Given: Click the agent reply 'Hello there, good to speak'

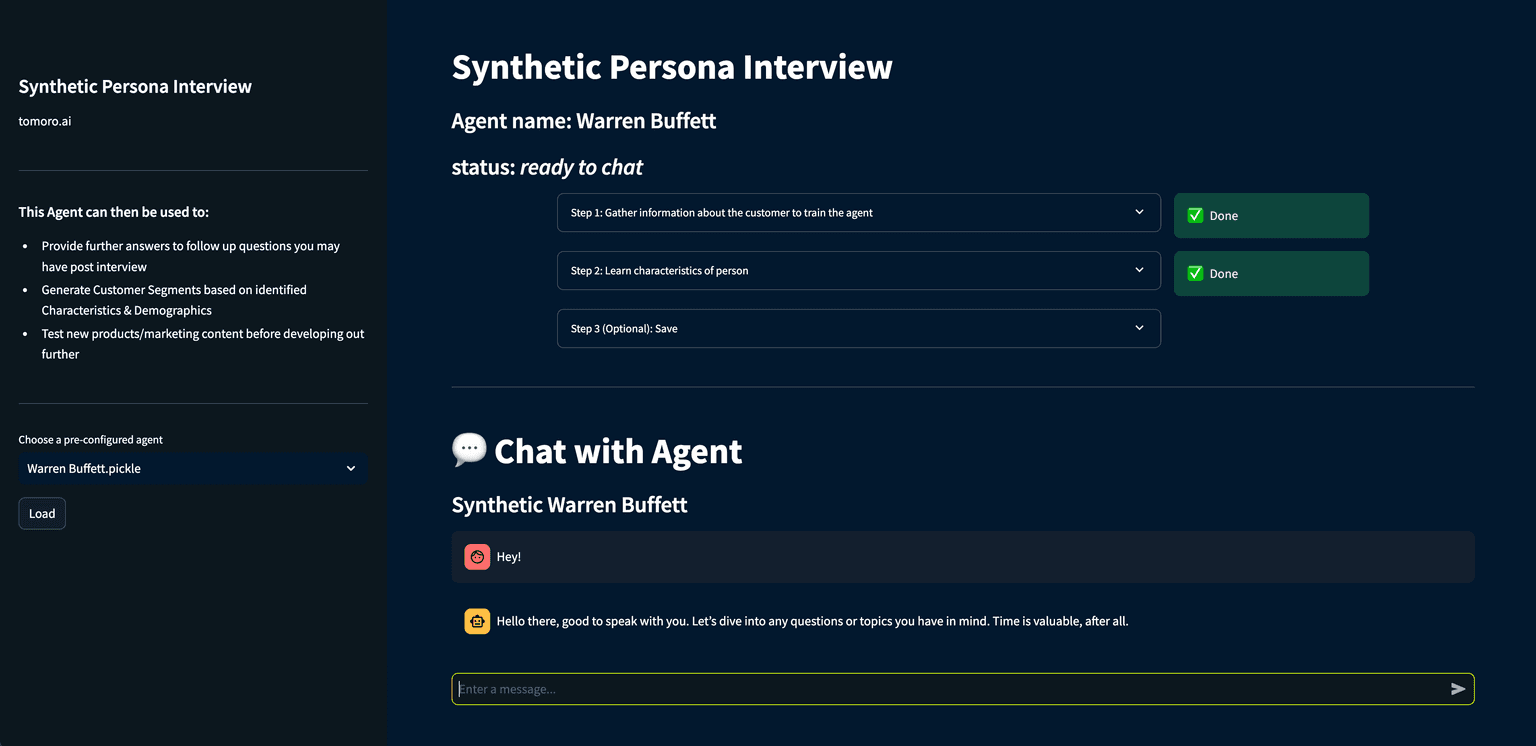Looking at the screenshot, I should pyautogui.click(x=812, y=621).
